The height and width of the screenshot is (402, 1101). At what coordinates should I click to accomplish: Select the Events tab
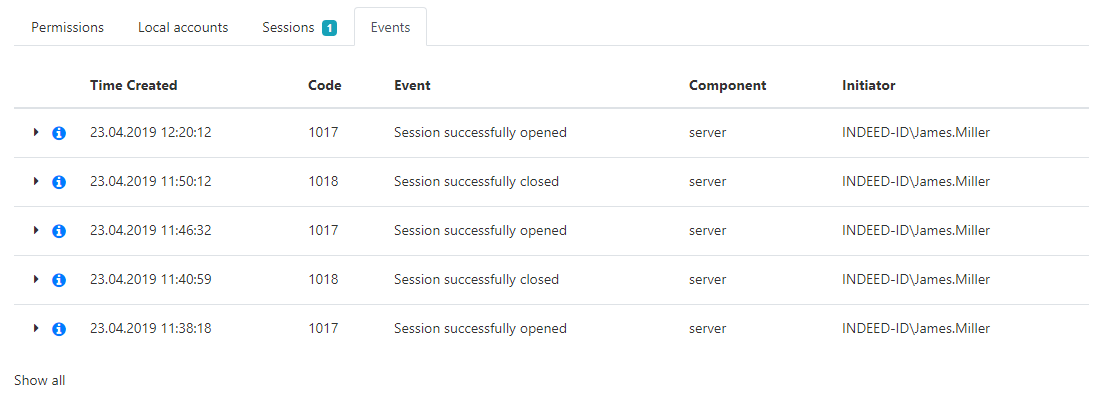point(390,27)
